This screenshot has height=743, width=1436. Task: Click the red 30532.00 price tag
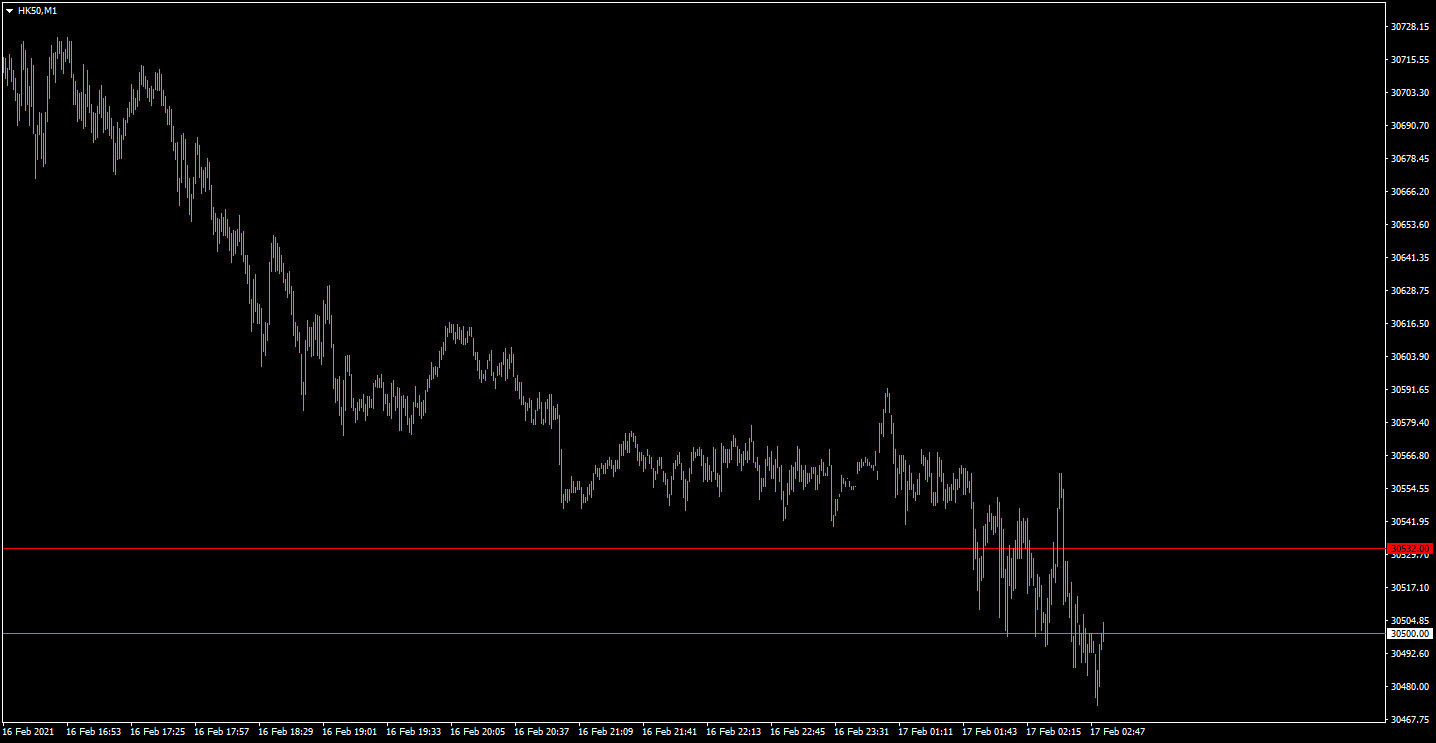1410,548
